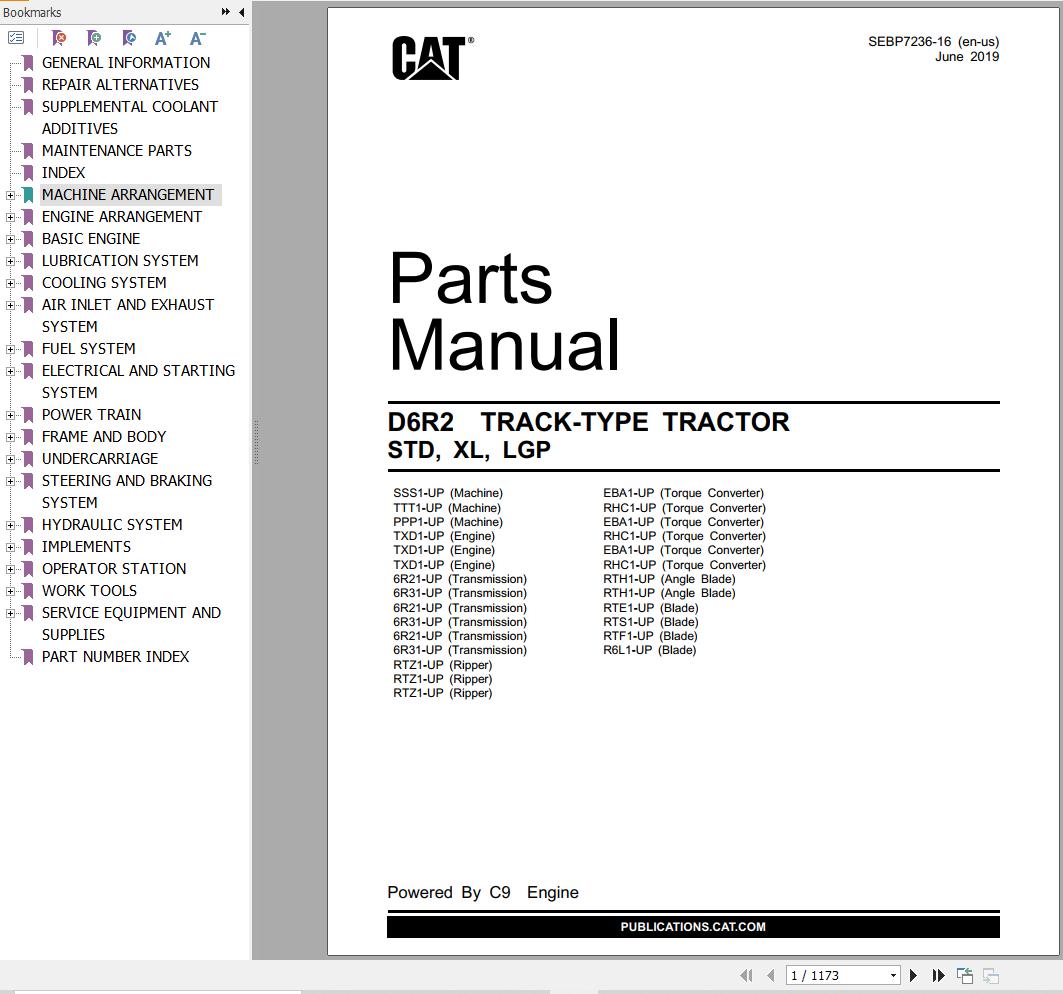Image resolution: width=1063 pixels, height=994 pixels.
Task: Expand the Bookmarks panel with double arrow
Action: [226, 12]
